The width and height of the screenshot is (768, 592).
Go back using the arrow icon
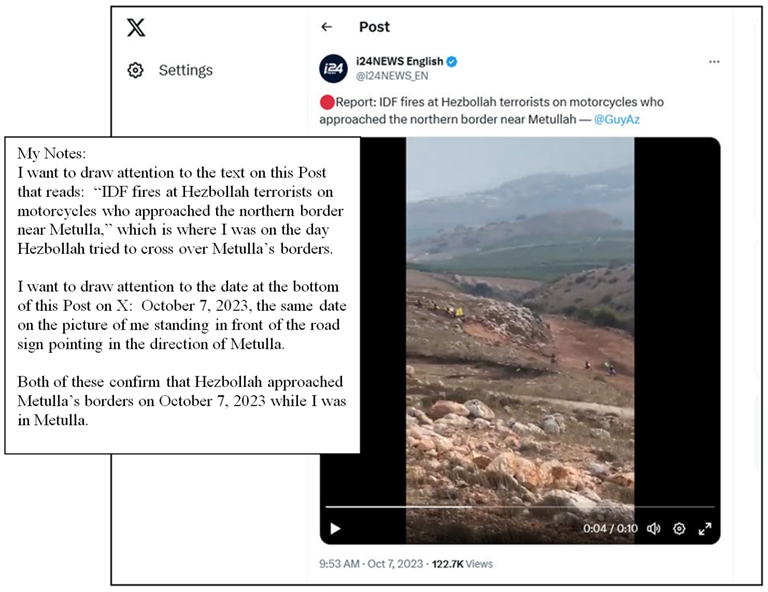coord(327,27)
